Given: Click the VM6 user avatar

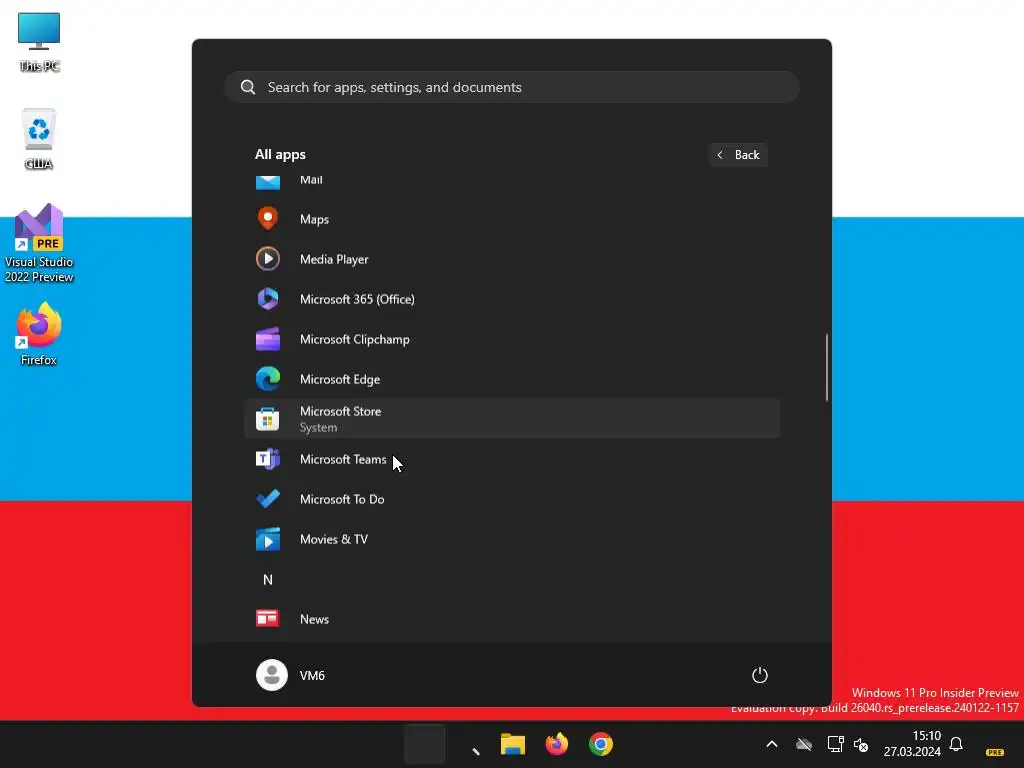Looking at the screenshot, I should click(272, 675).
